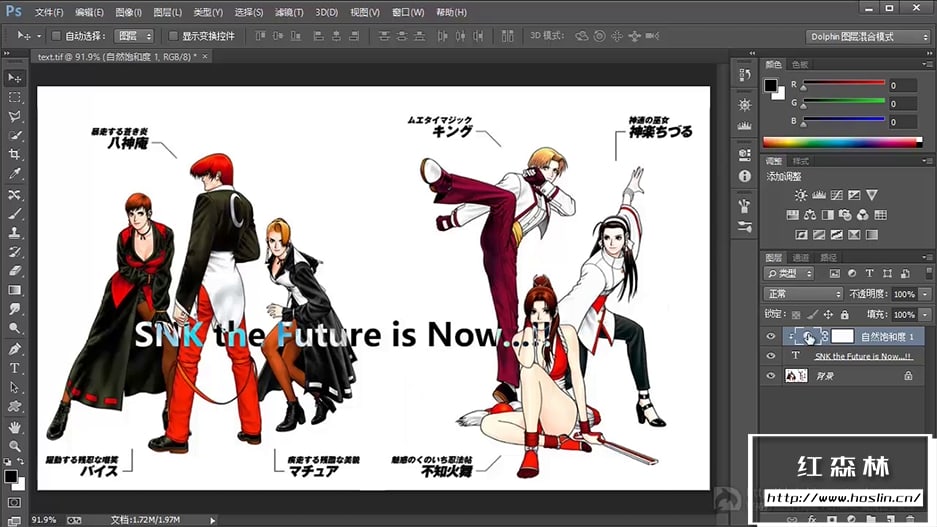Open the 文件(F) menu

(48, 12)
